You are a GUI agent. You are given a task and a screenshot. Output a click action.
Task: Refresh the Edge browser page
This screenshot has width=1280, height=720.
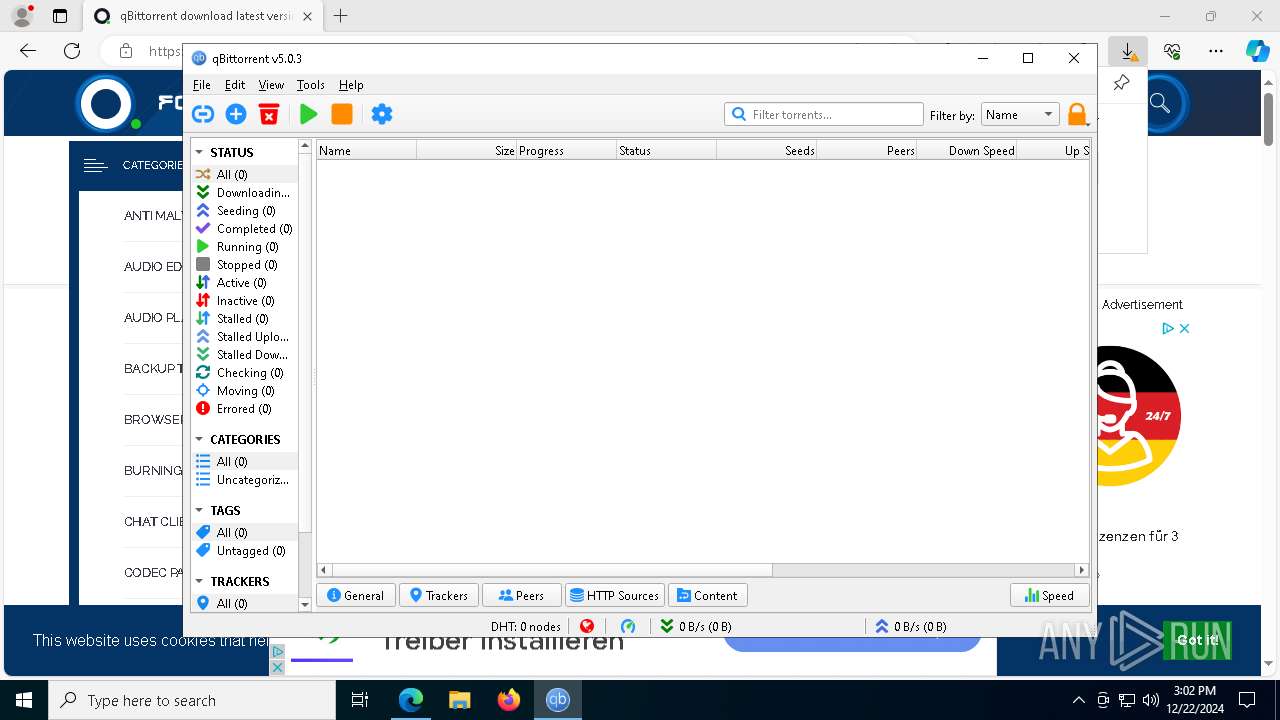72,51
